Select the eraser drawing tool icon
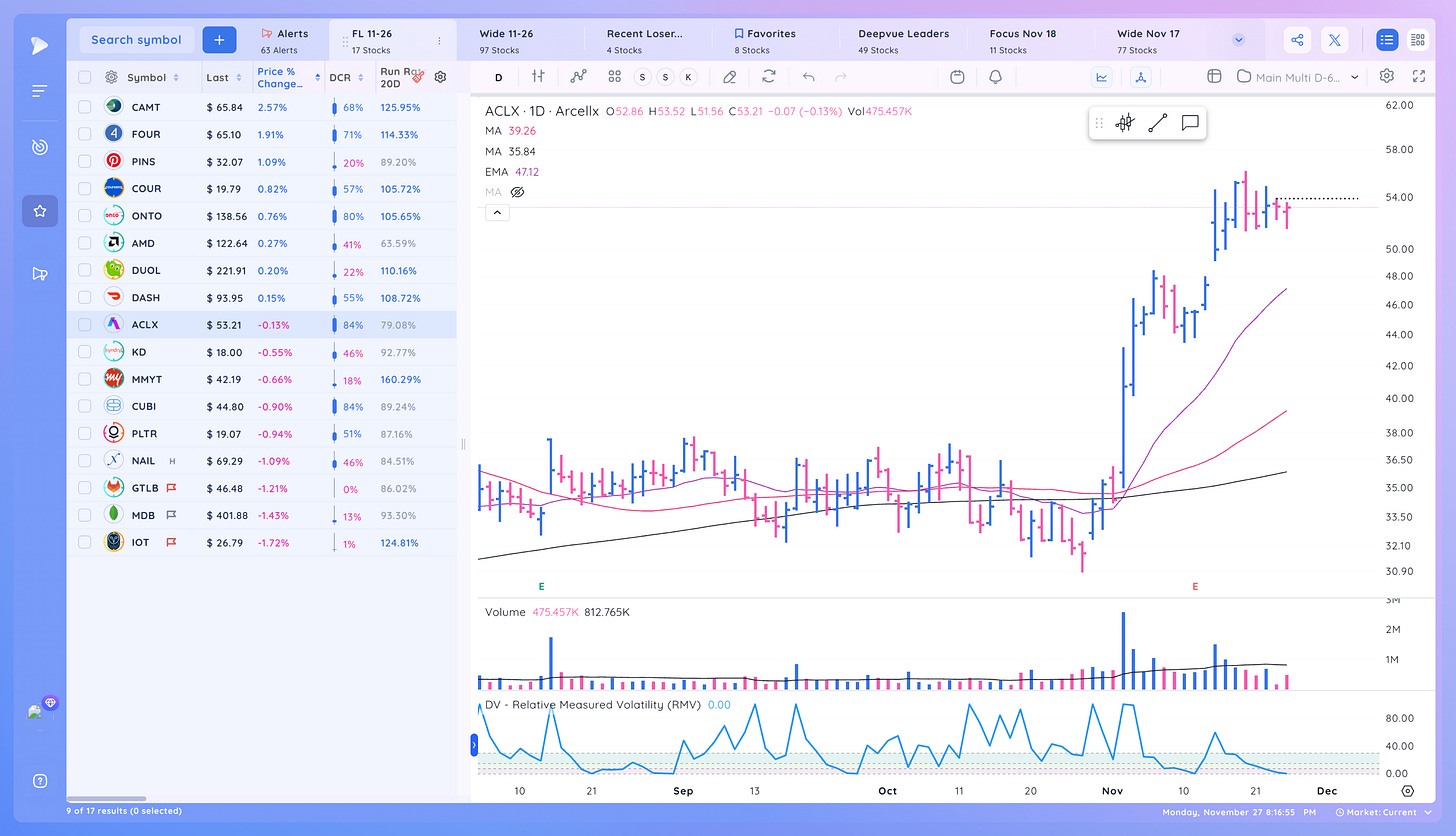This screenshot has height=836, width=1456. coord(730,76)
